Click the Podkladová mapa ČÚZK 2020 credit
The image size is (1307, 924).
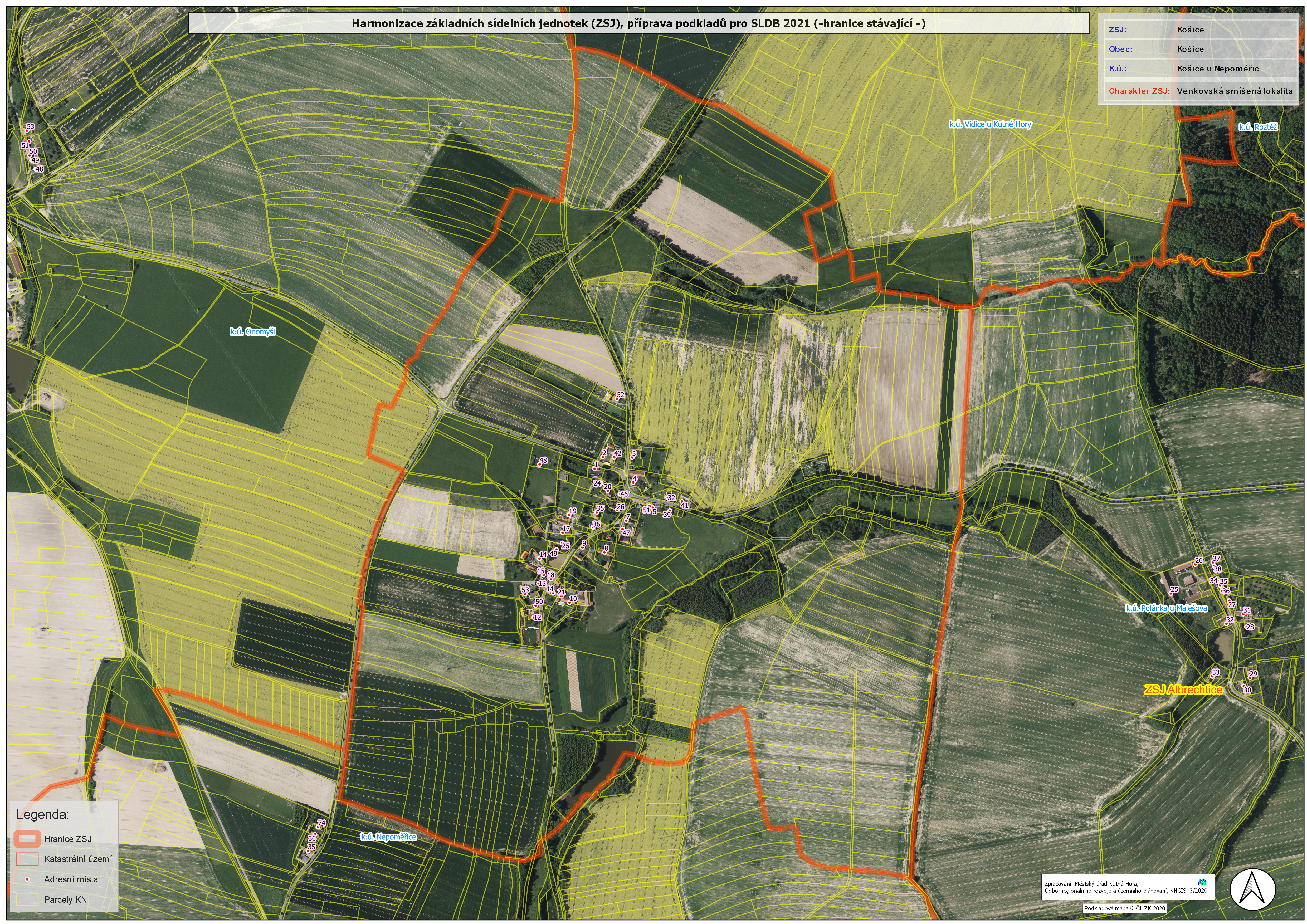click(x=1124, y=908)
